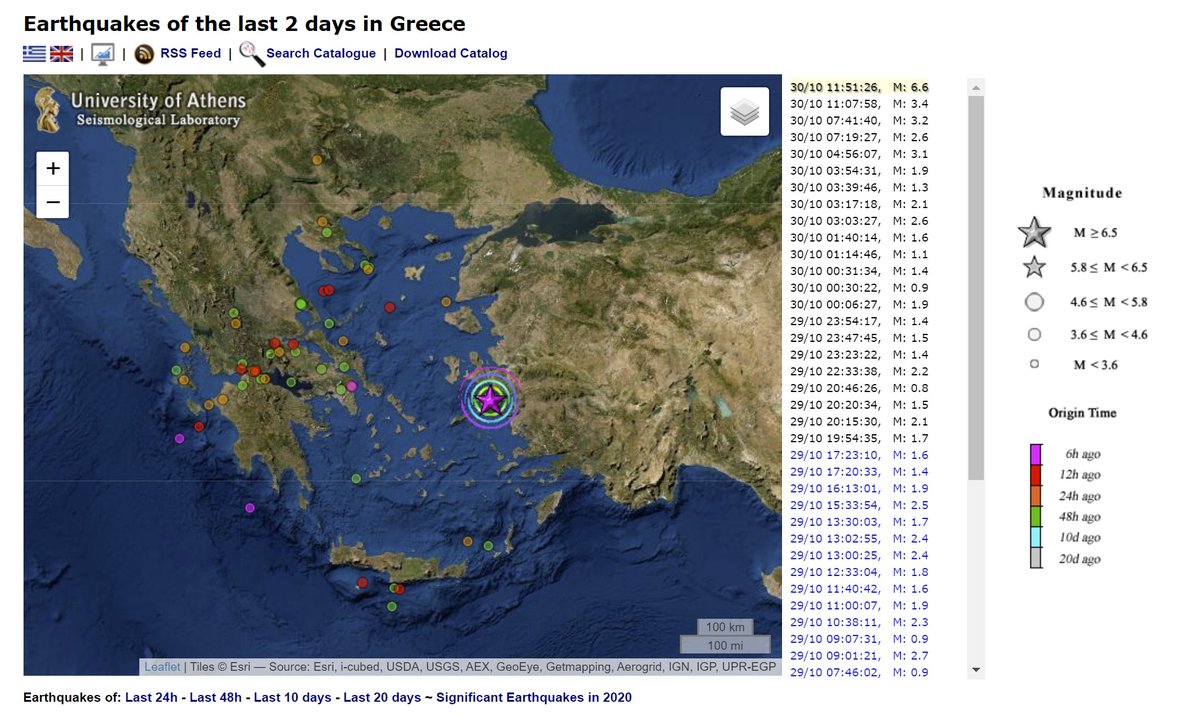Show earthquakes of the Last 24h
1200x716 pixels.
[x=152, y=697]
